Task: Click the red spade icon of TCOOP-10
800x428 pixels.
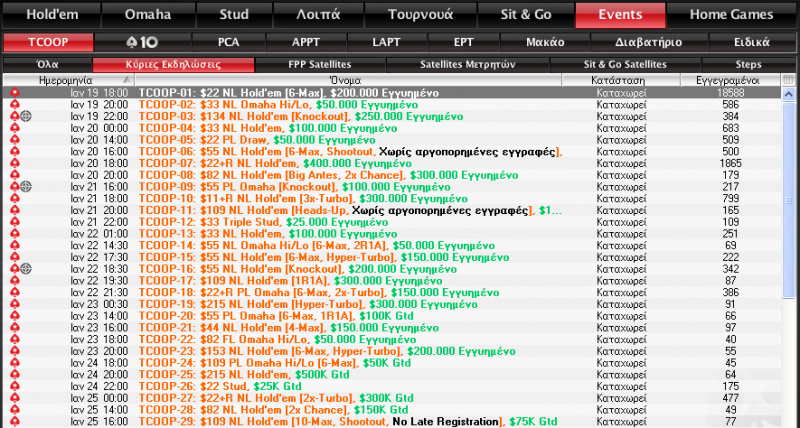Action: coord(15,198)
